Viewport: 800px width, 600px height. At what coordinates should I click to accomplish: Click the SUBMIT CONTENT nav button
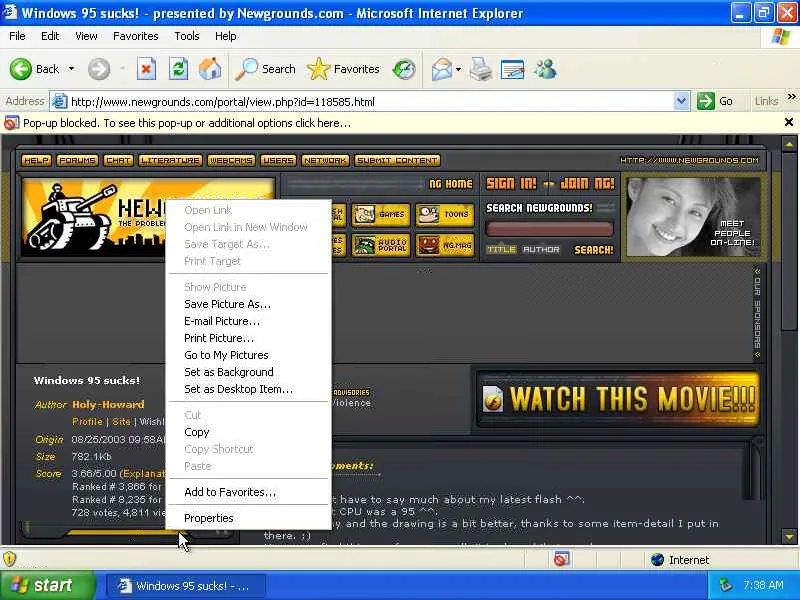point(397,160)
